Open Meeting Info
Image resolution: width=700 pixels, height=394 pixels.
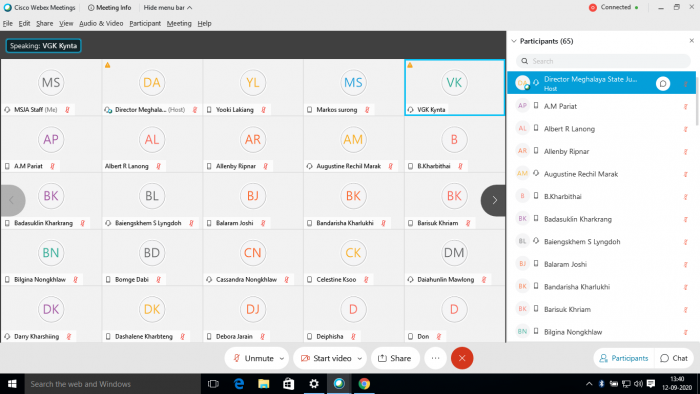(109, 8)
